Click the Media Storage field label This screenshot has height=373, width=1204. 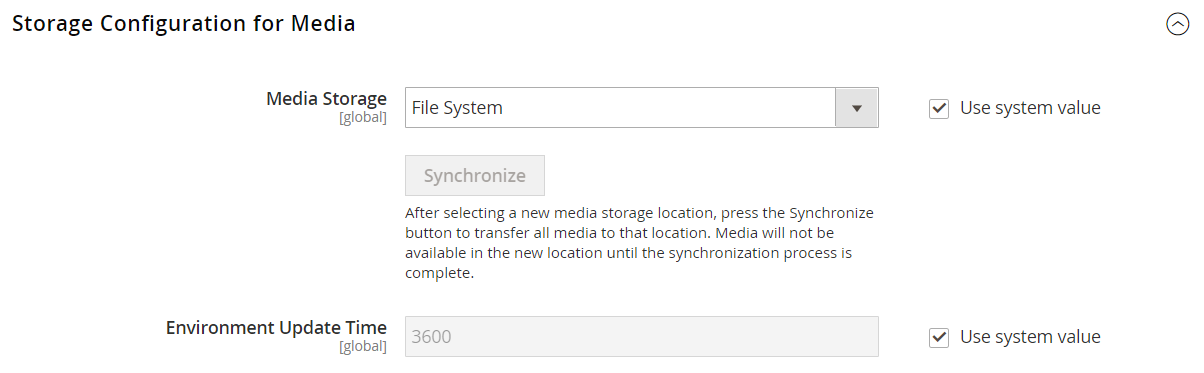326,99
